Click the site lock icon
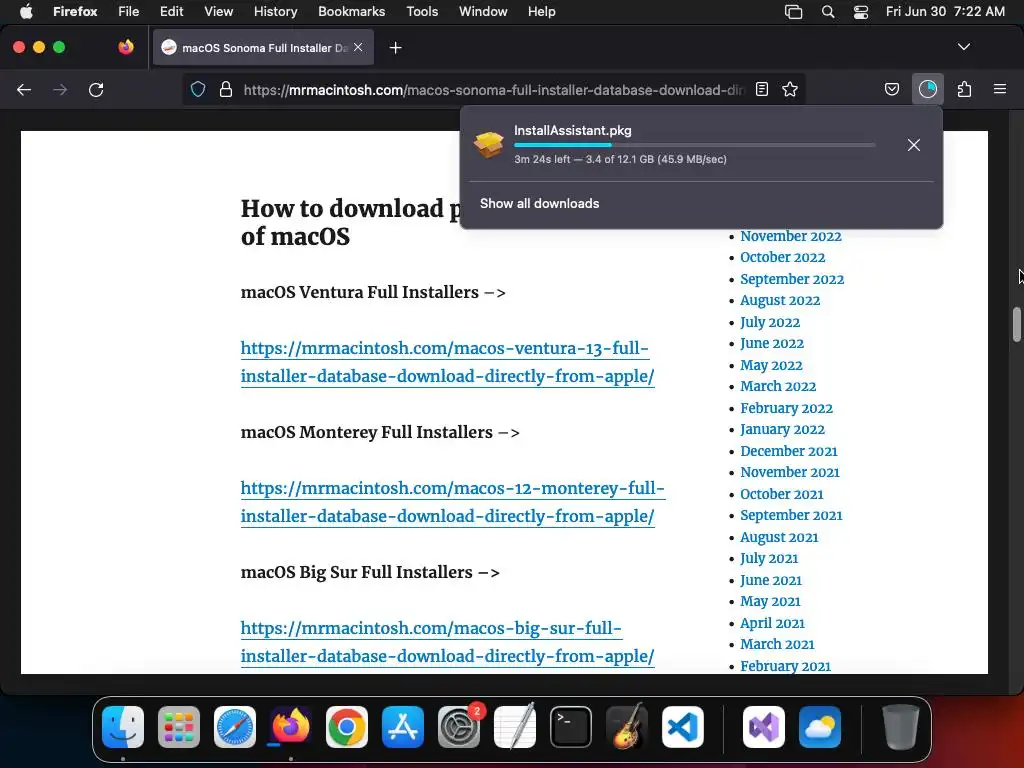This screenshot has width=1024, height=768. click(x=226, y=89)
